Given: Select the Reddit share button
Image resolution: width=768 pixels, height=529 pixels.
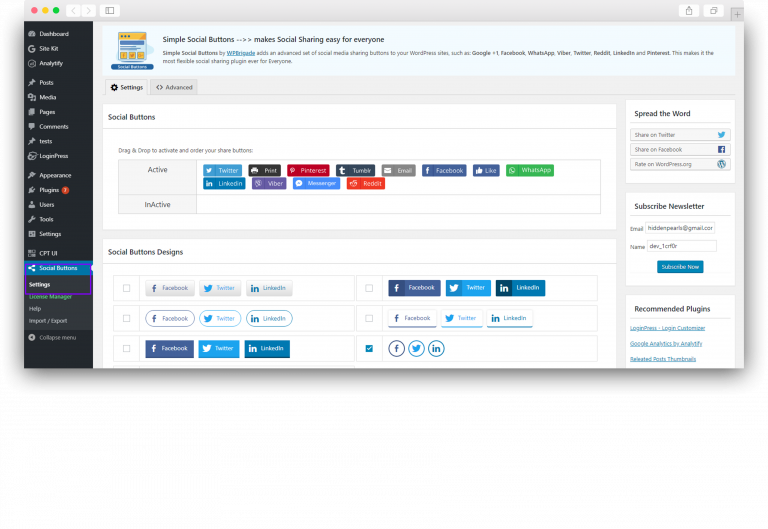Looking at the screenshot, I should pyautogui.click(x=366, y=184).
